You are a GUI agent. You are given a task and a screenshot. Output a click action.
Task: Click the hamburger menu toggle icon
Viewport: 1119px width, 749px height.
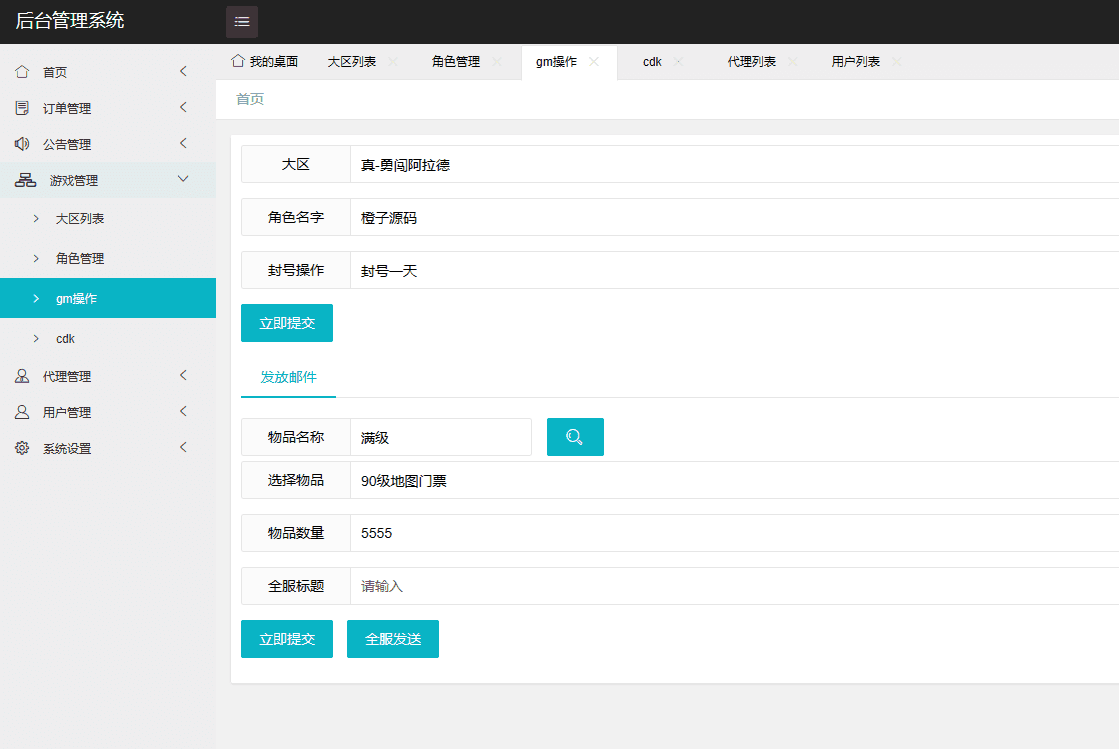[x=241, y=22]
